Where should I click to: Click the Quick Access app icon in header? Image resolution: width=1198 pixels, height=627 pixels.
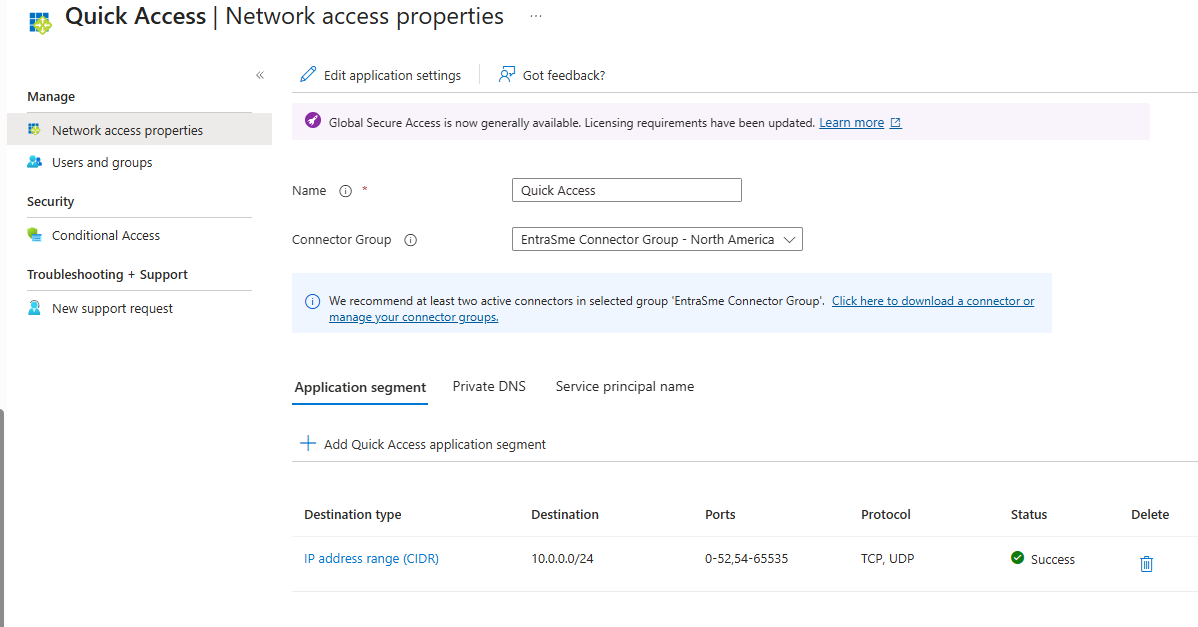(40, 23)
